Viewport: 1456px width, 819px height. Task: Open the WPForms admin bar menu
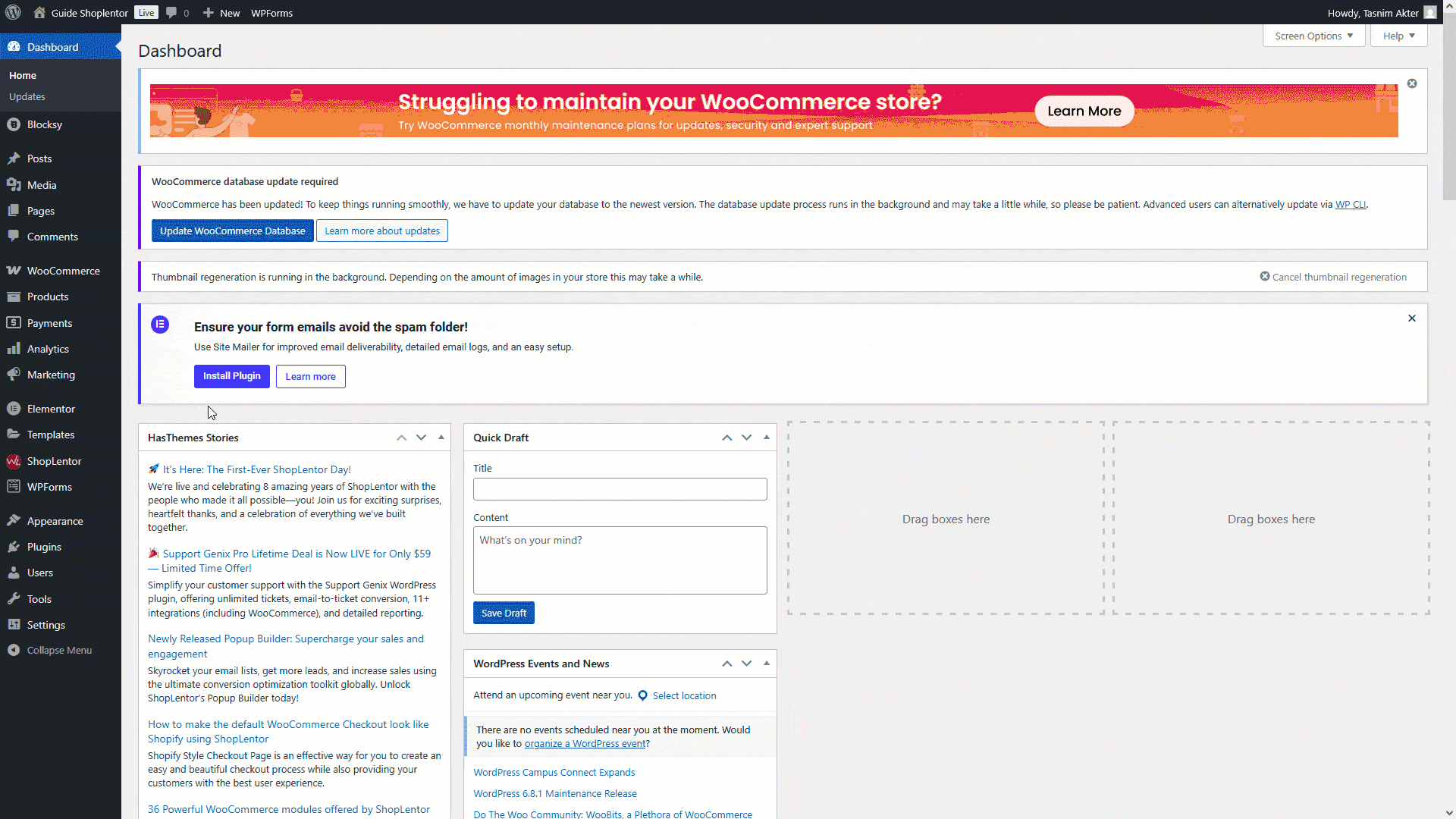pyautogui.click(x=271, y=13)
